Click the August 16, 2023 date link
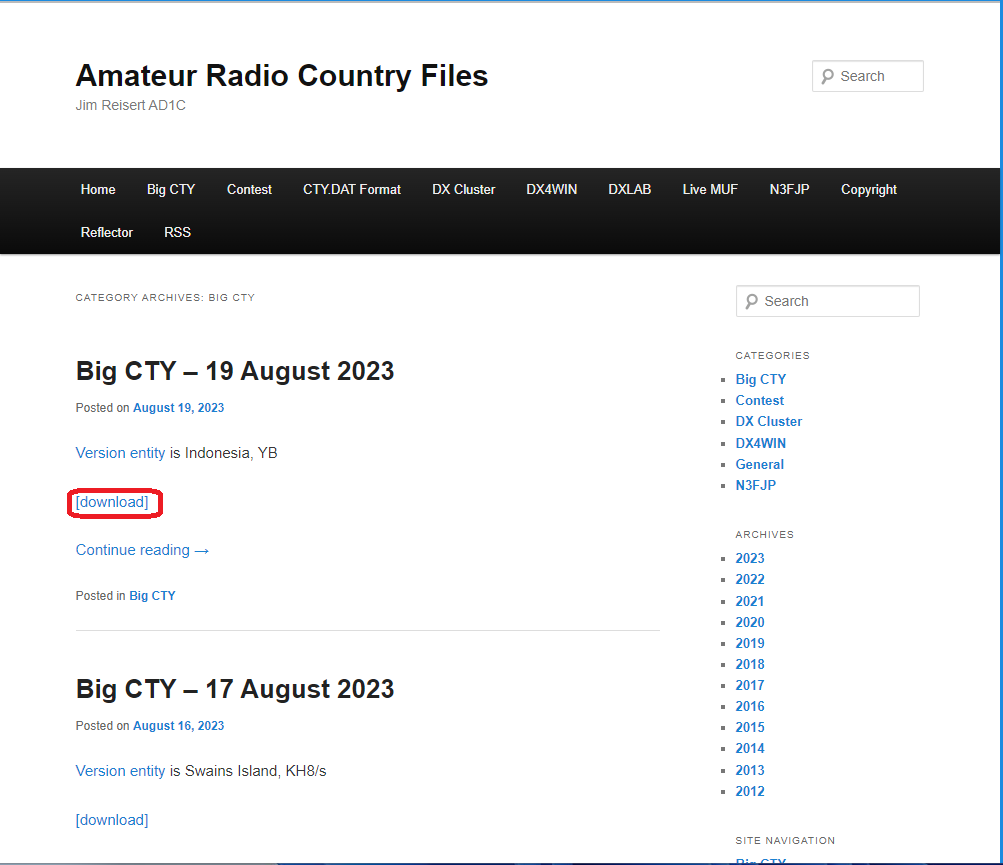This screenshot has width=1003, height=865. pyautogui.click(x=178, y=726)
